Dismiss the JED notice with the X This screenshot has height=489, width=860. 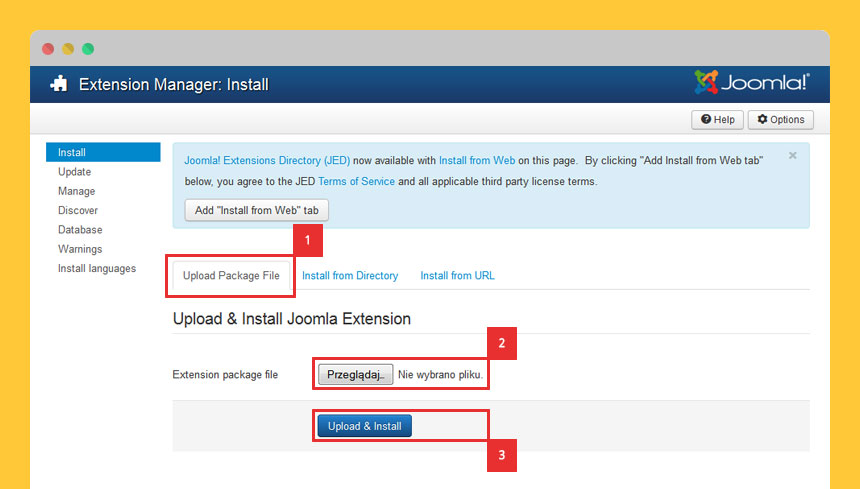click(793, 156)
